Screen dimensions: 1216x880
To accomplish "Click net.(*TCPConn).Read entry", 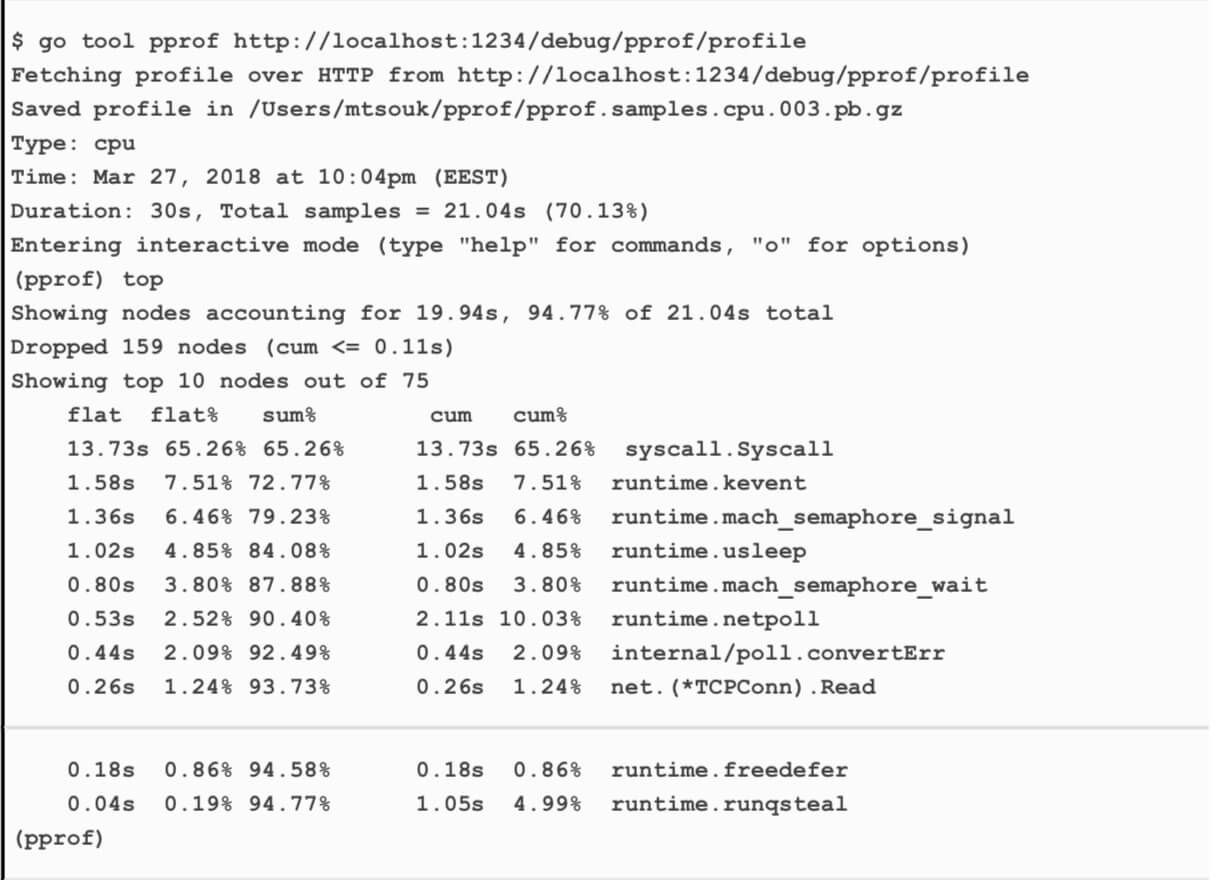I will coord(742,687).
